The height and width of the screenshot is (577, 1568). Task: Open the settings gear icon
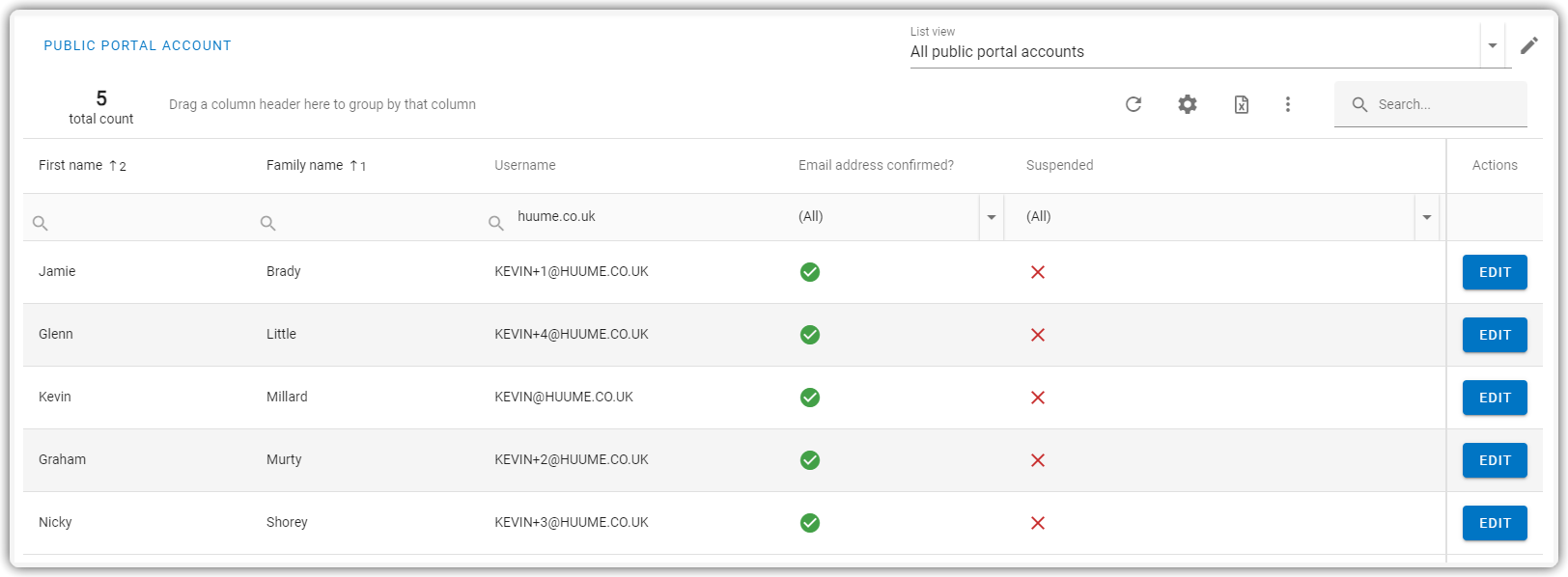click(1188, 104)
